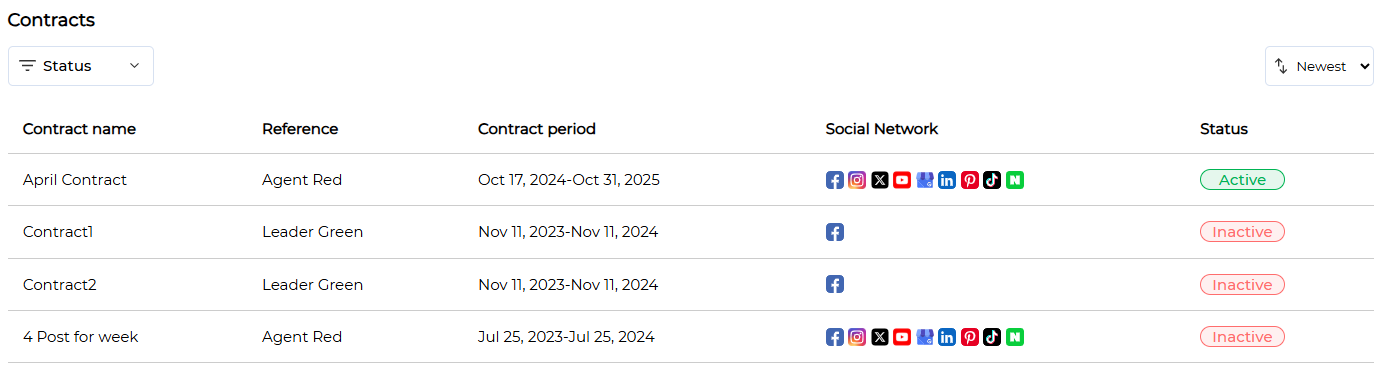This screenshot has height=380, width=1398.
Task: Open the 4 Post for week contract
Action: click(81, 337)
